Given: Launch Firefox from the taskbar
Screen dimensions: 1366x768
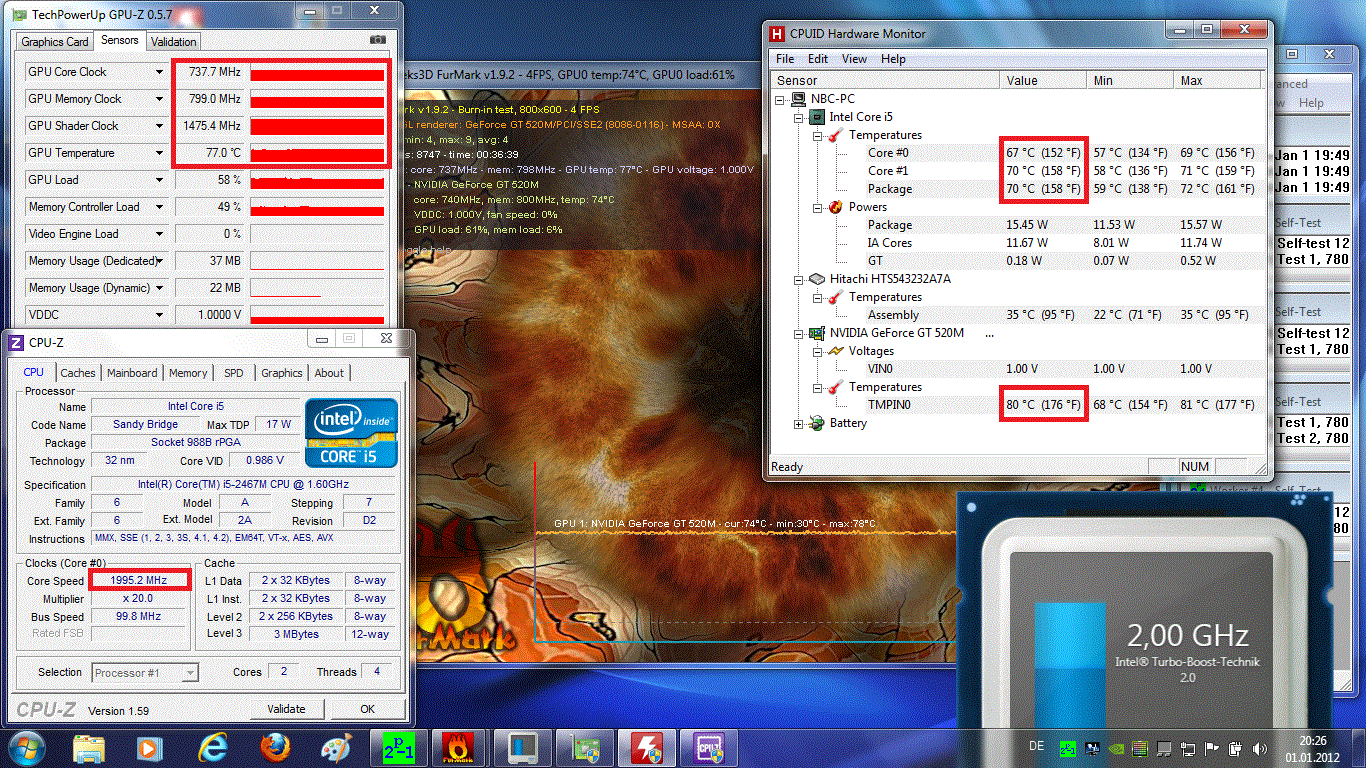Looking at the screenshot, I should 274,748.
